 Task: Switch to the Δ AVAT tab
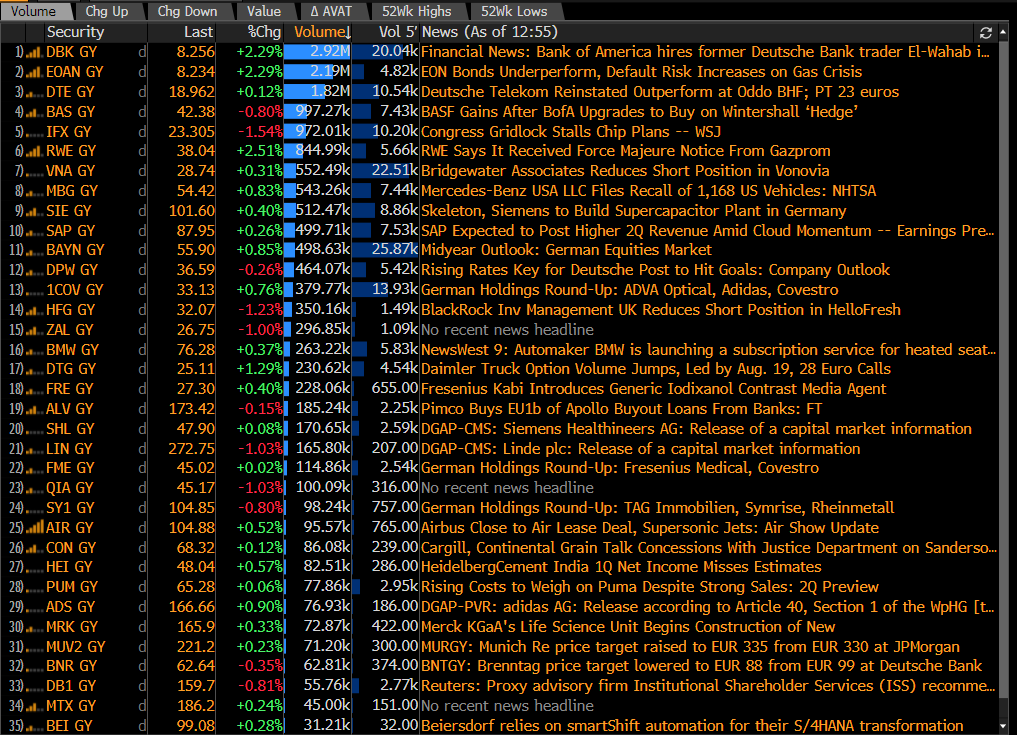pyautogui.click(x=331, y=11)
